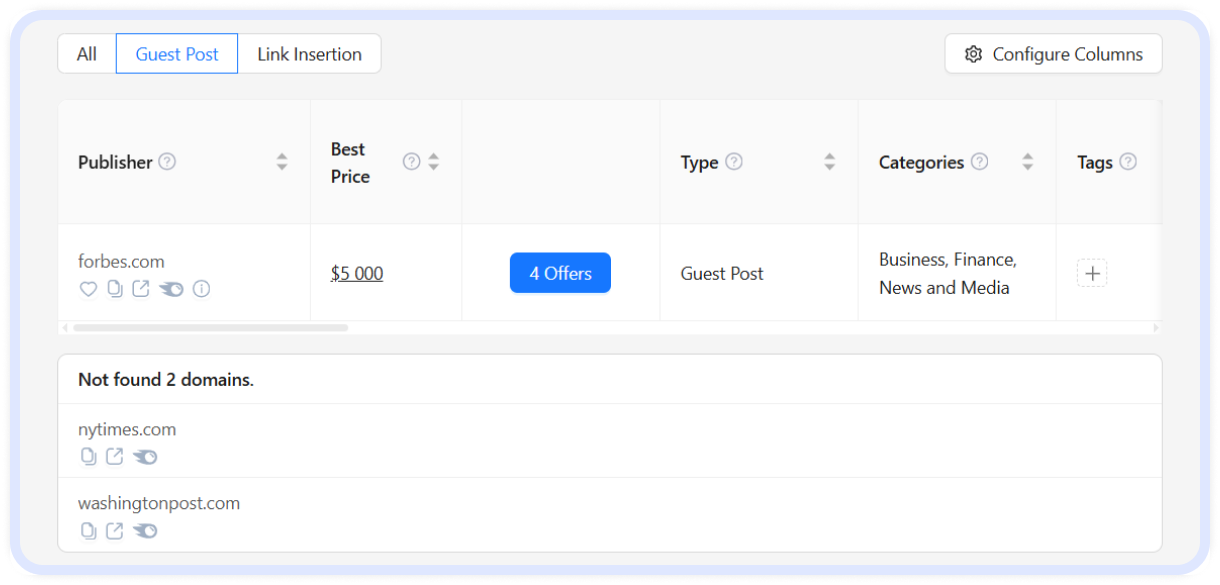The image size is (1220, 585).
Task: Open nytimes.com in a new tab
Action: [x=114, y=456]
